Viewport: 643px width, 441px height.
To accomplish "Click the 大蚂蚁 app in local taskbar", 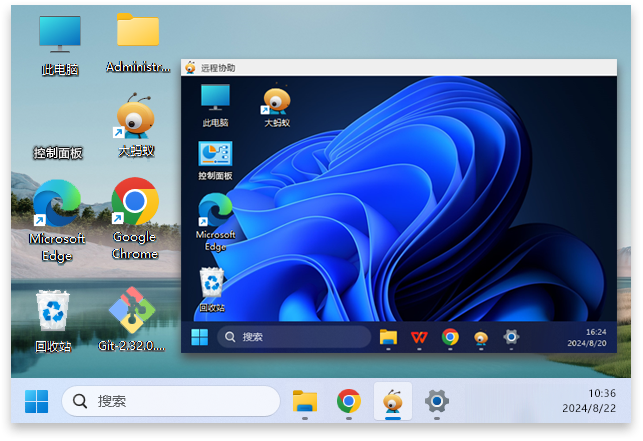I will coord(392,401).
